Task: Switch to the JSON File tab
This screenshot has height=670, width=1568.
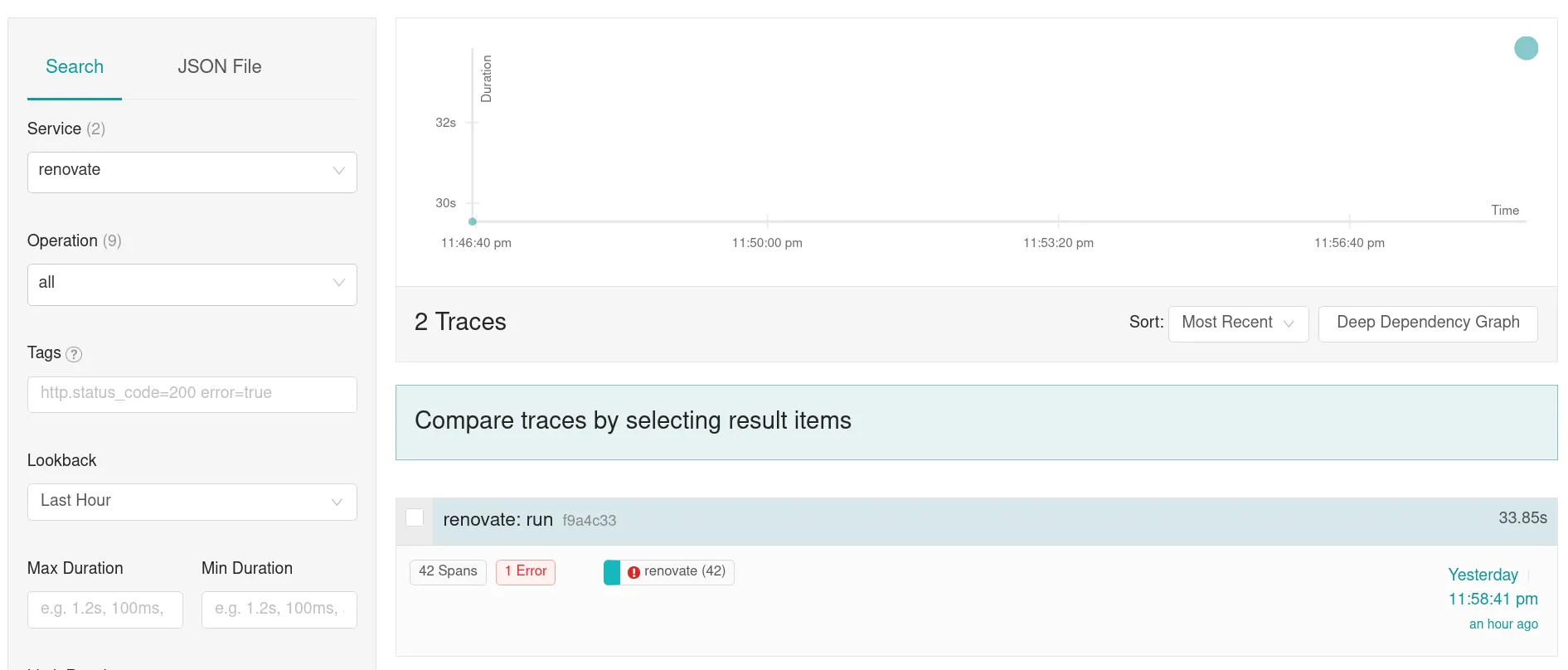Action: (x=220, y=66)
